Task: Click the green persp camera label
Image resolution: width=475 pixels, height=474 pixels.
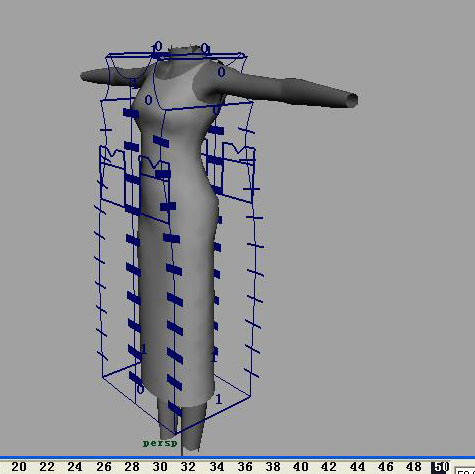Action: coord(160,443)
